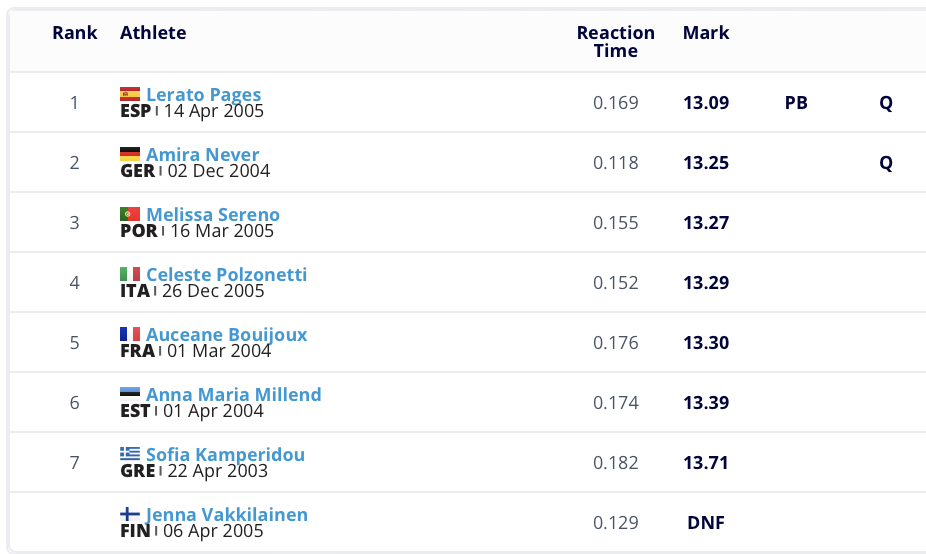The height and width of the screenshot is (554, 926).
Task: Click Sofia Kamperidou name link
Action: click(225, 455)
